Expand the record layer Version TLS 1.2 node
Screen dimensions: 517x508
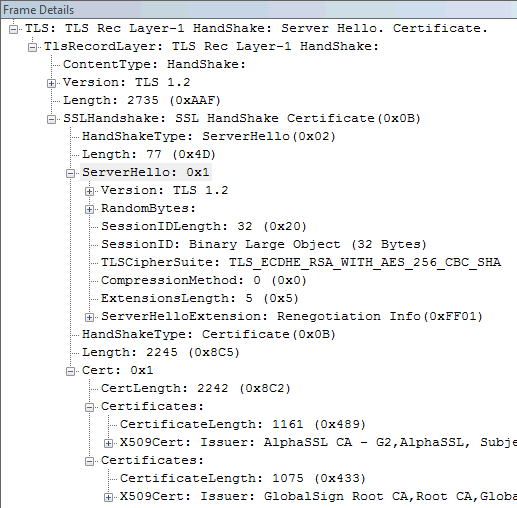pyautogui.click(x=51, y=83)
